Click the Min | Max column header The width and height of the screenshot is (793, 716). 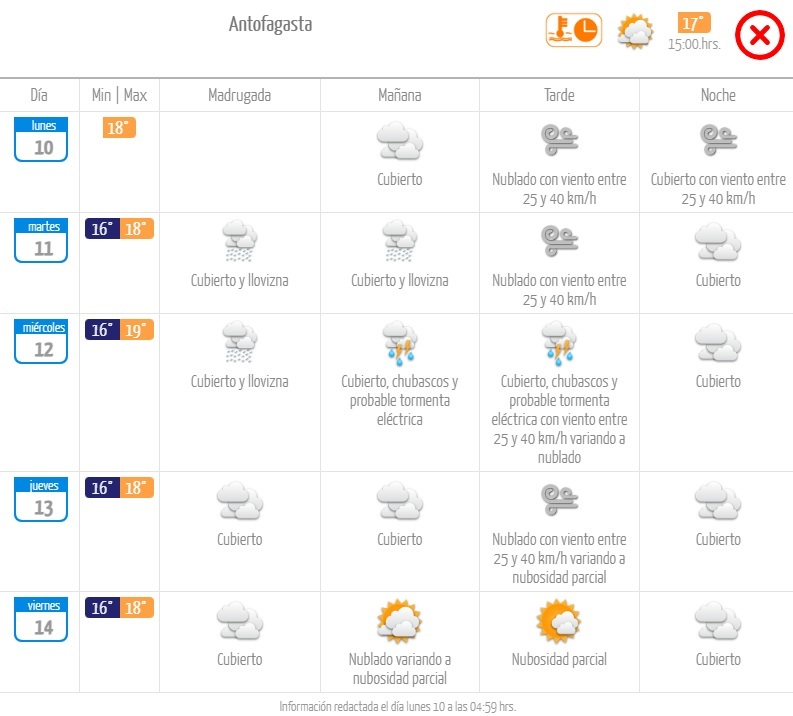[119, 95]
